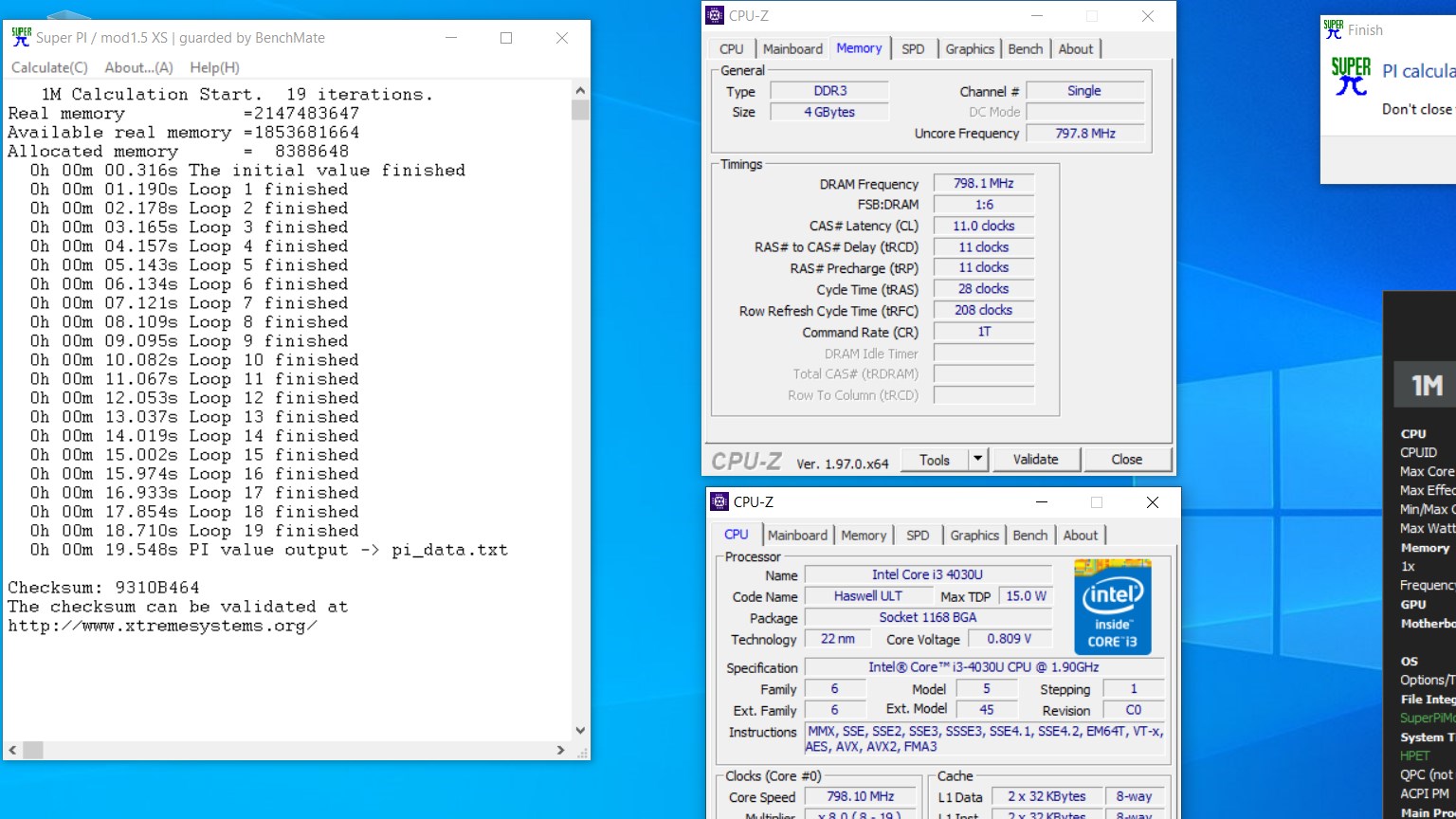
Task: Open SPD tab in upper CPU-Z window
Action: (x=913, y=49)
